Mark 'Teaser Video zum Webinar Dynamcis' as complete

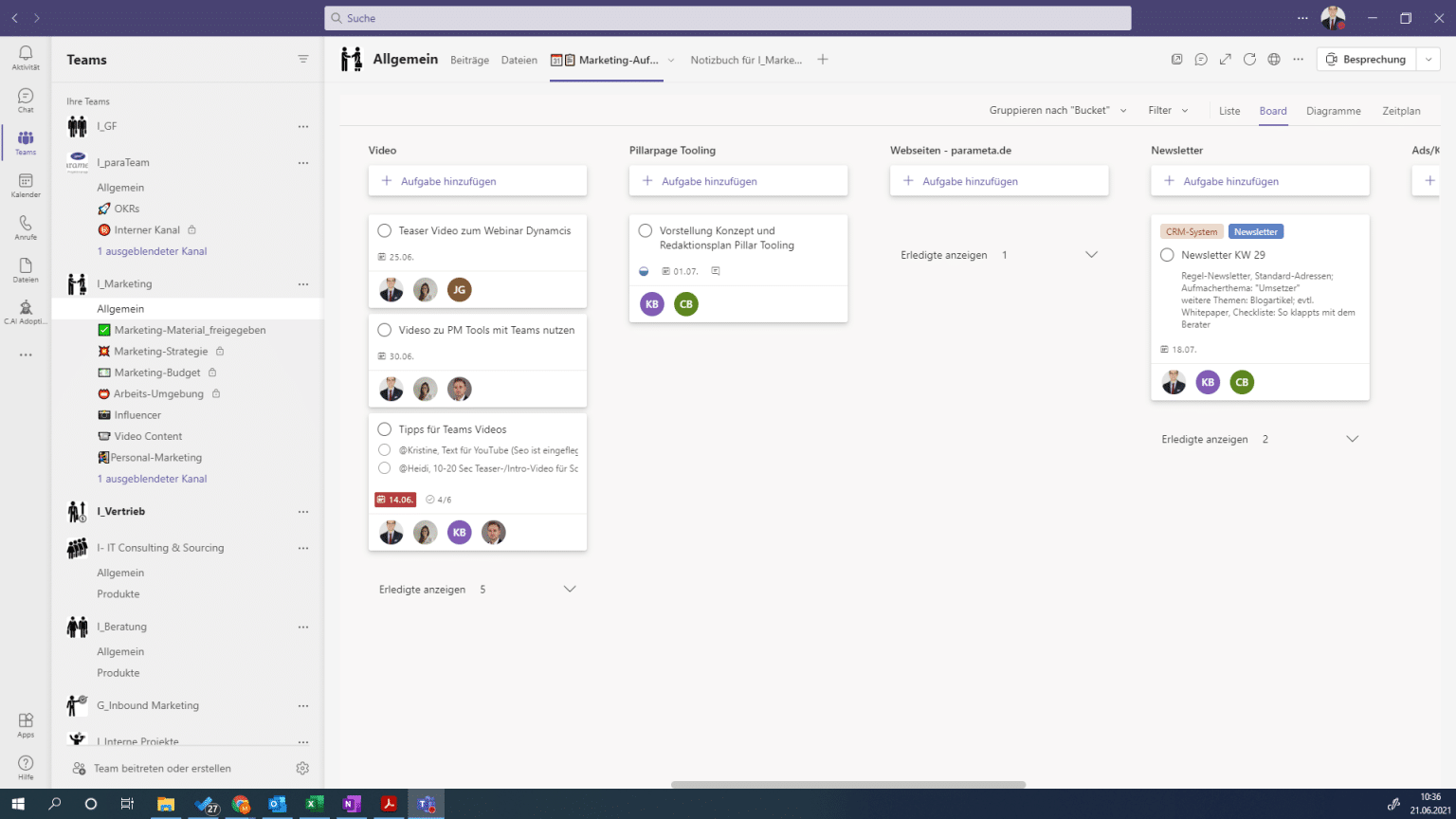click(384, 229)
